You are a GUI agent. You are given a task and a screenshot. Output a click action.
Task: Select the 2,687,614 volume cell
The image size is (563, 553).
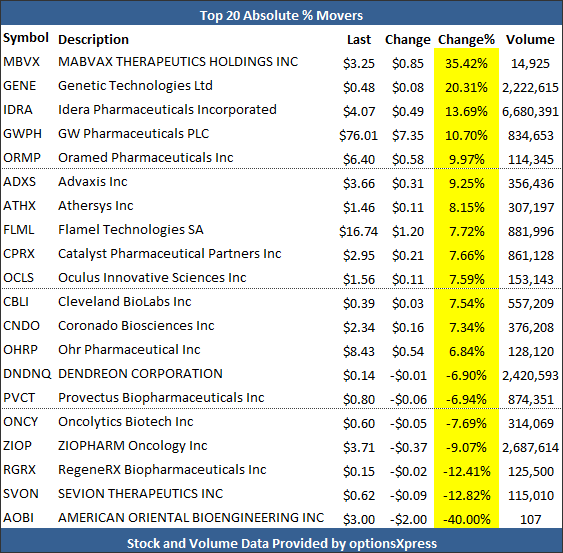coord(530,448)
